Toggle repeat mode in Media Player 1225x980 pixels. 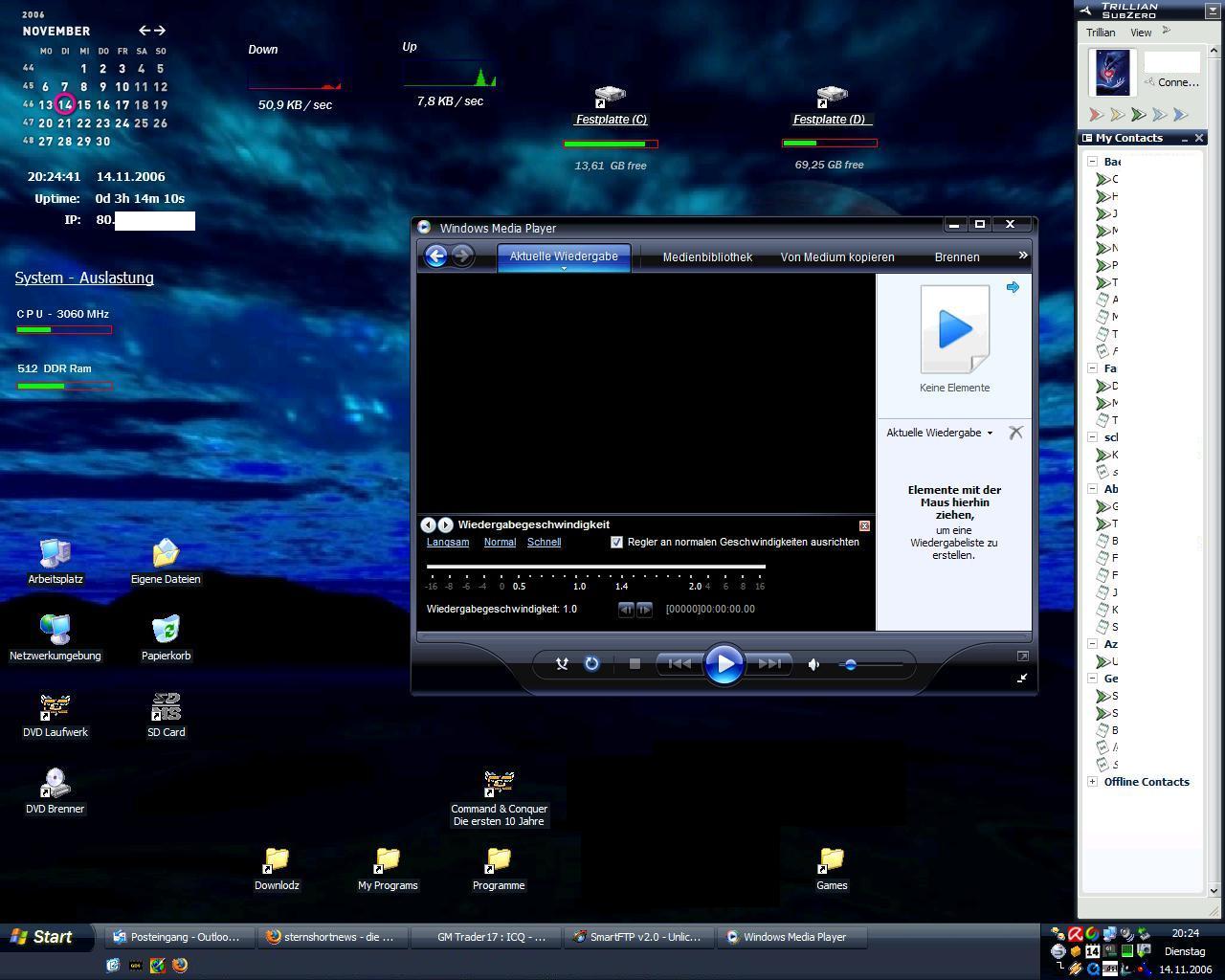point(591,663)
